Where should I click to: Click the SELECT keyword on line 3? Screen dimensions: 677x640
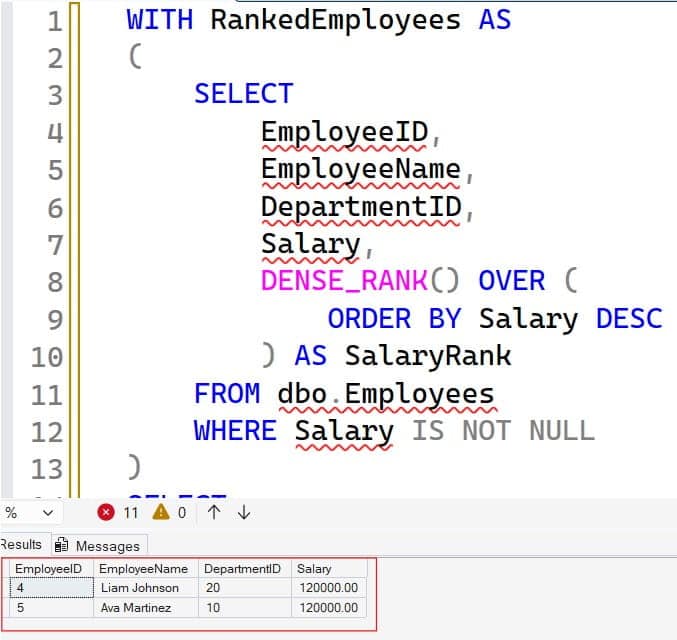tap(244, 93)
